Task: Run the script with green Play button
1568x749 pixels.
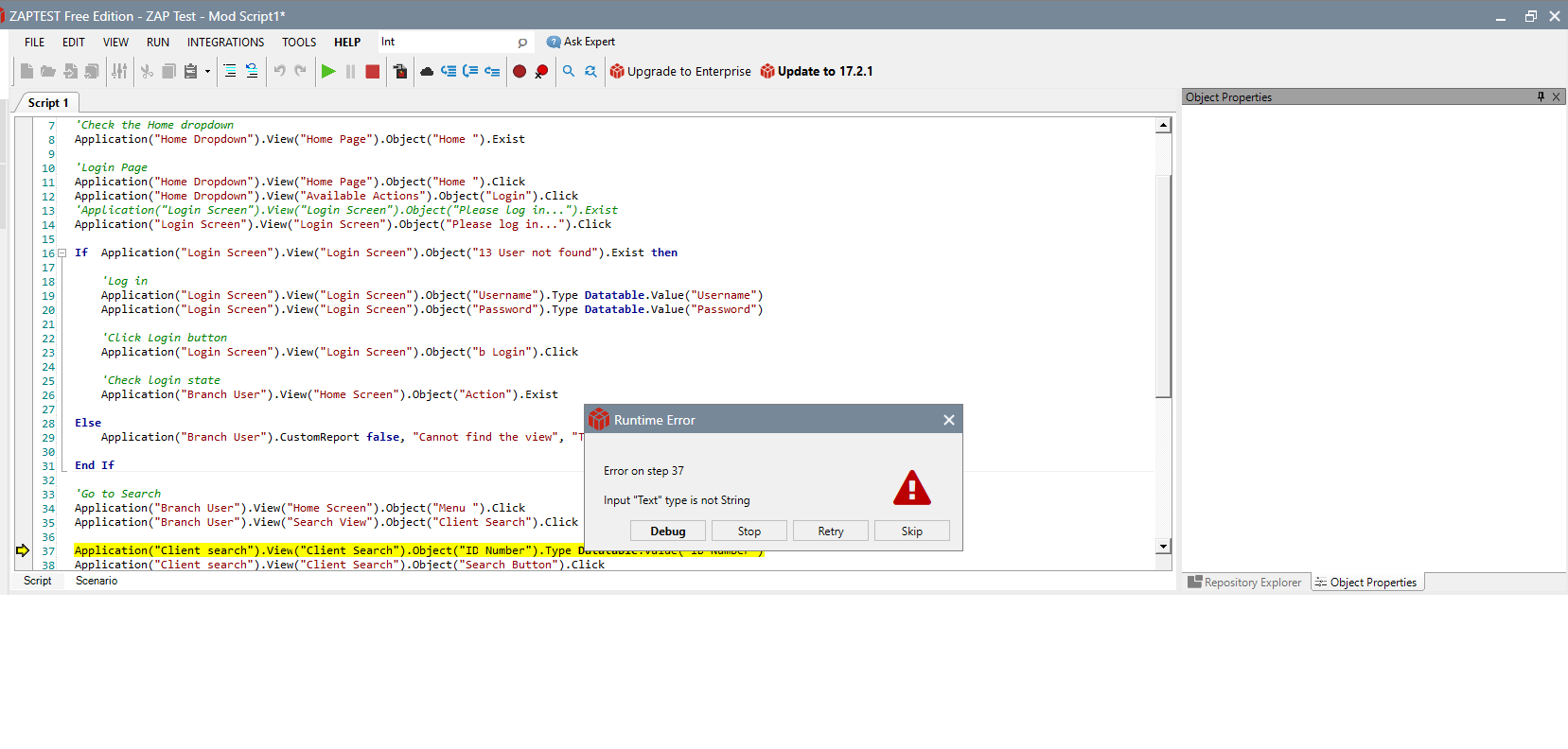Action: tap(328, 71)
